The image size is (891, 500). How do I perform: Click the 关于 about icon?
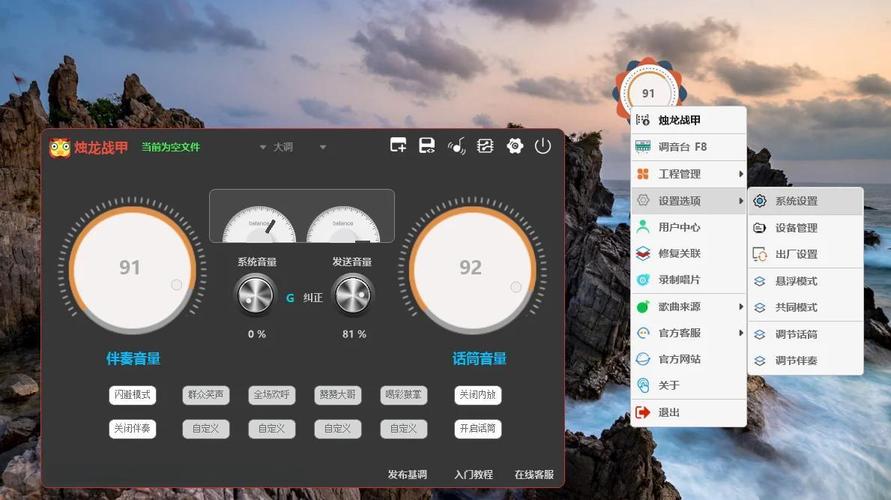pos(643,385)
